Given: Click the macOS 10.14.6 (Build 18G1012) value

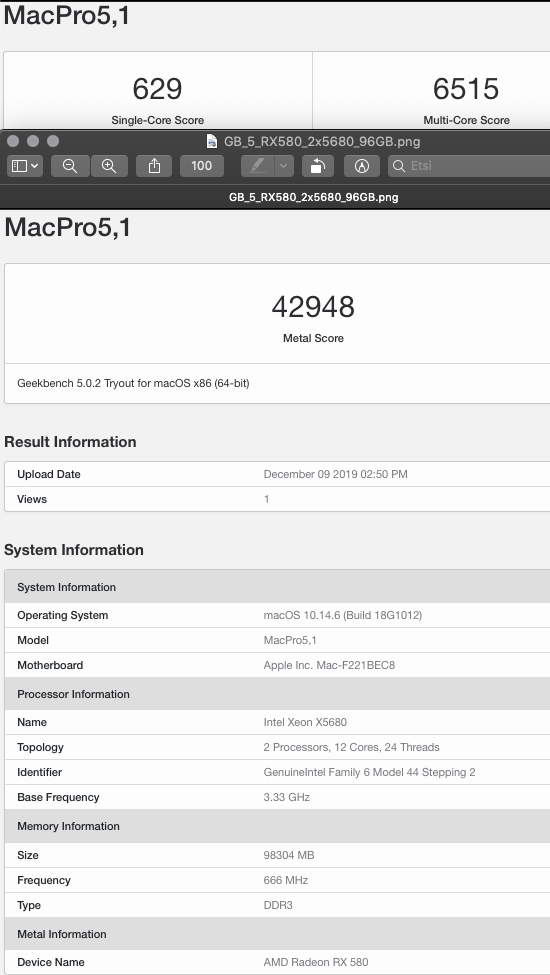Looking at the screenshot, I should (342, 615).
